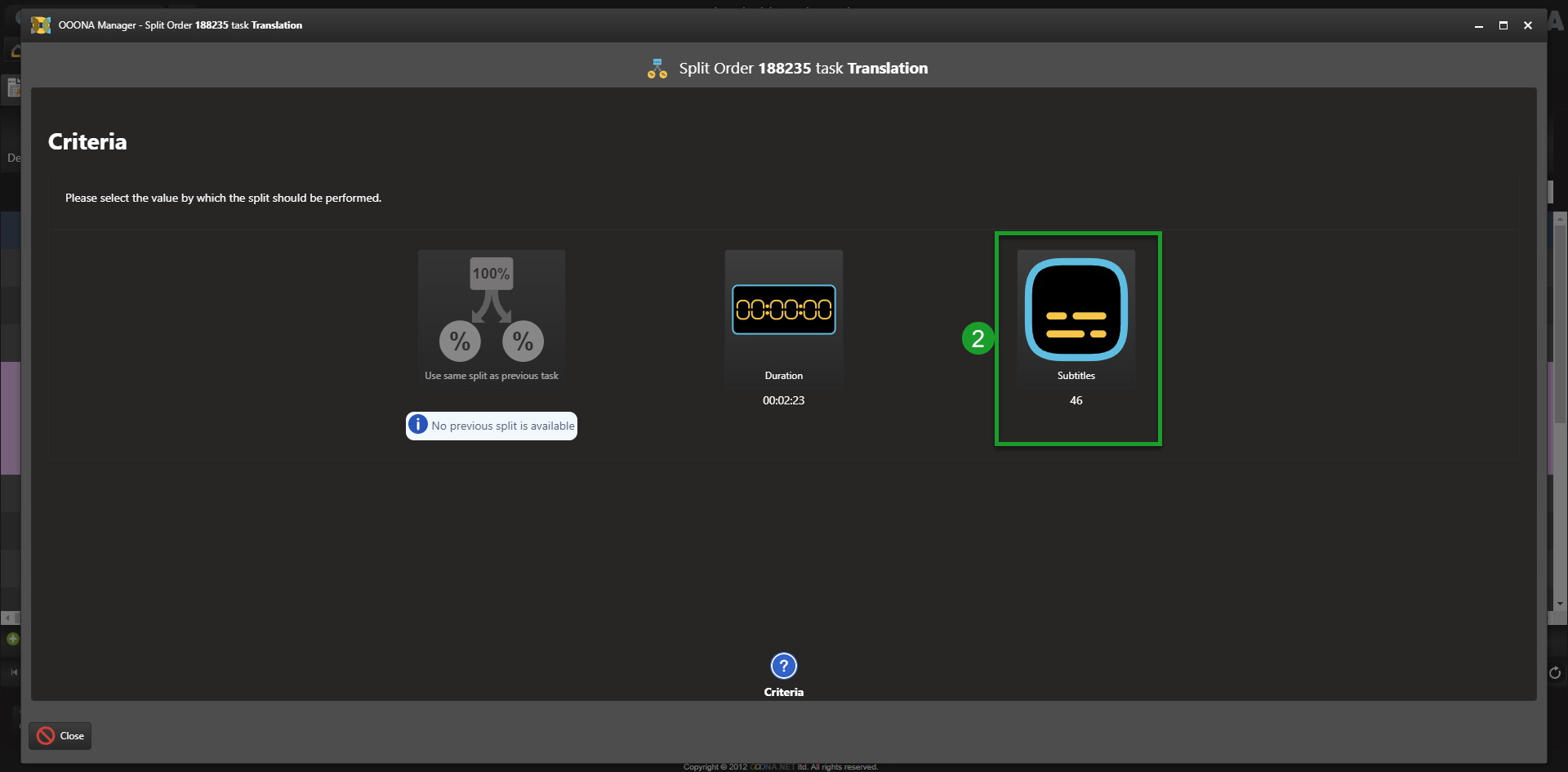Image resolution: width=1568 pixels, height=772 pixels.
Task: Click the OOONA Manager logo in title bar
Action: 41,25
